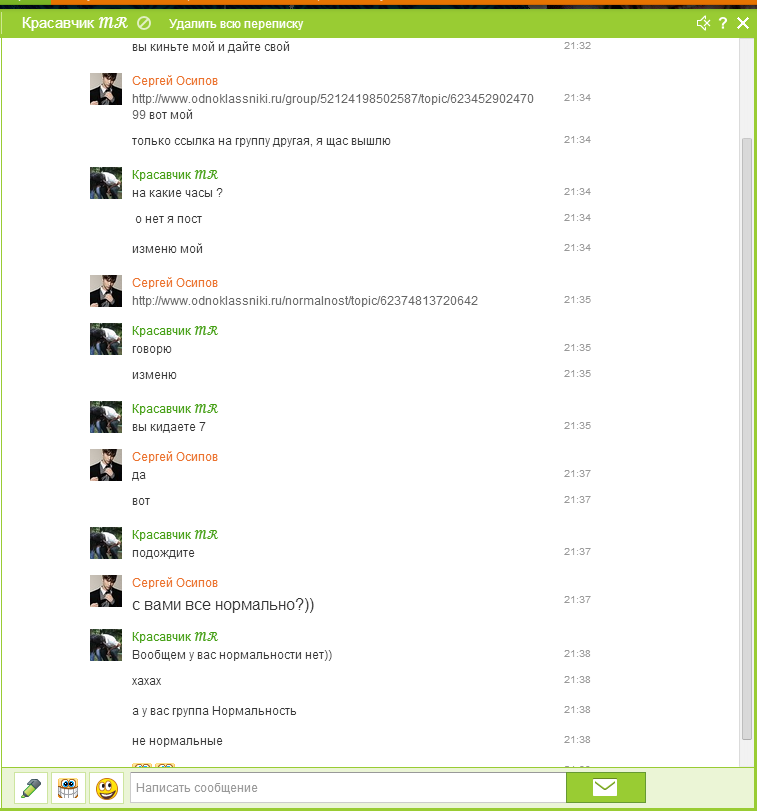This screenshot has width=757, height=811.
Task: Open the toothy grin sticker picker
Action: tap(68, 788)
